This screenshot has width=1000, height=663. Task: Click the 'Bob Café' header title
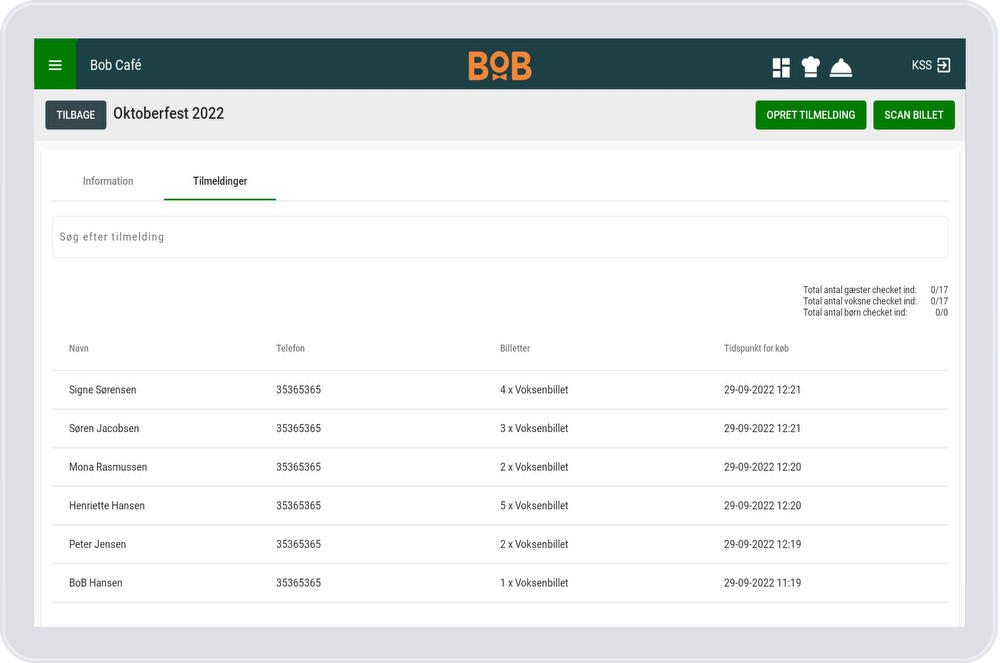(x=115, y=65)
